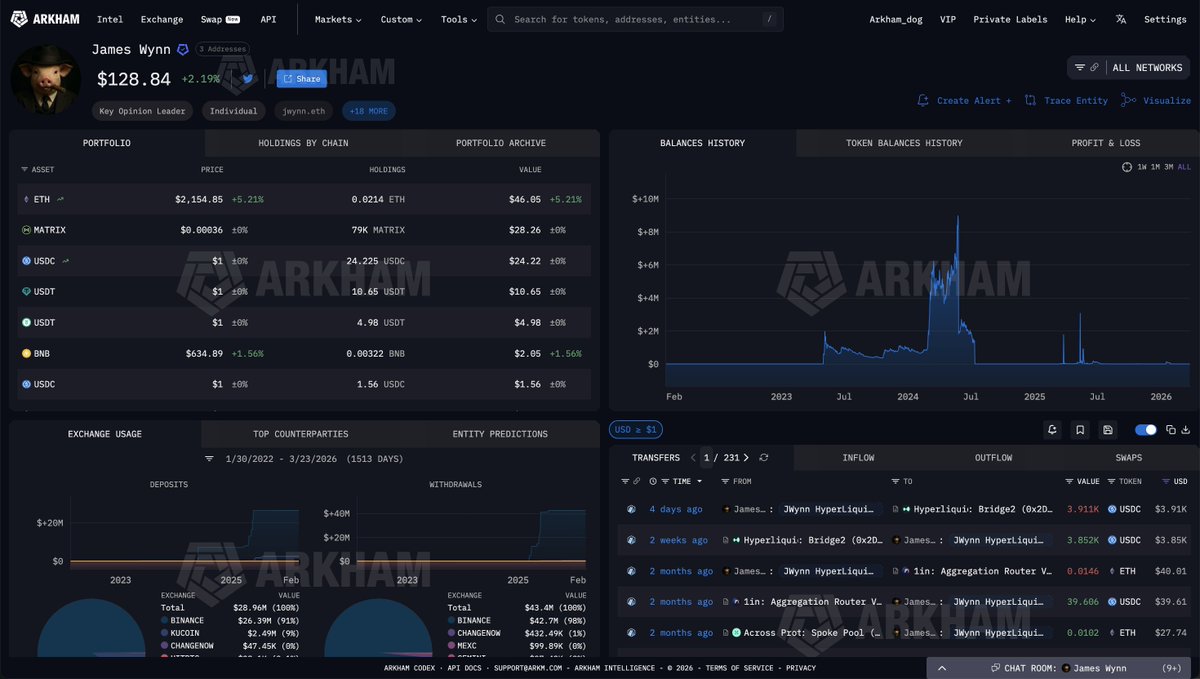This screenshot has height=679, width=1200.
Task: Switch to HOLDINGS BY CHAIN tab
Action: tap(303, 143)
